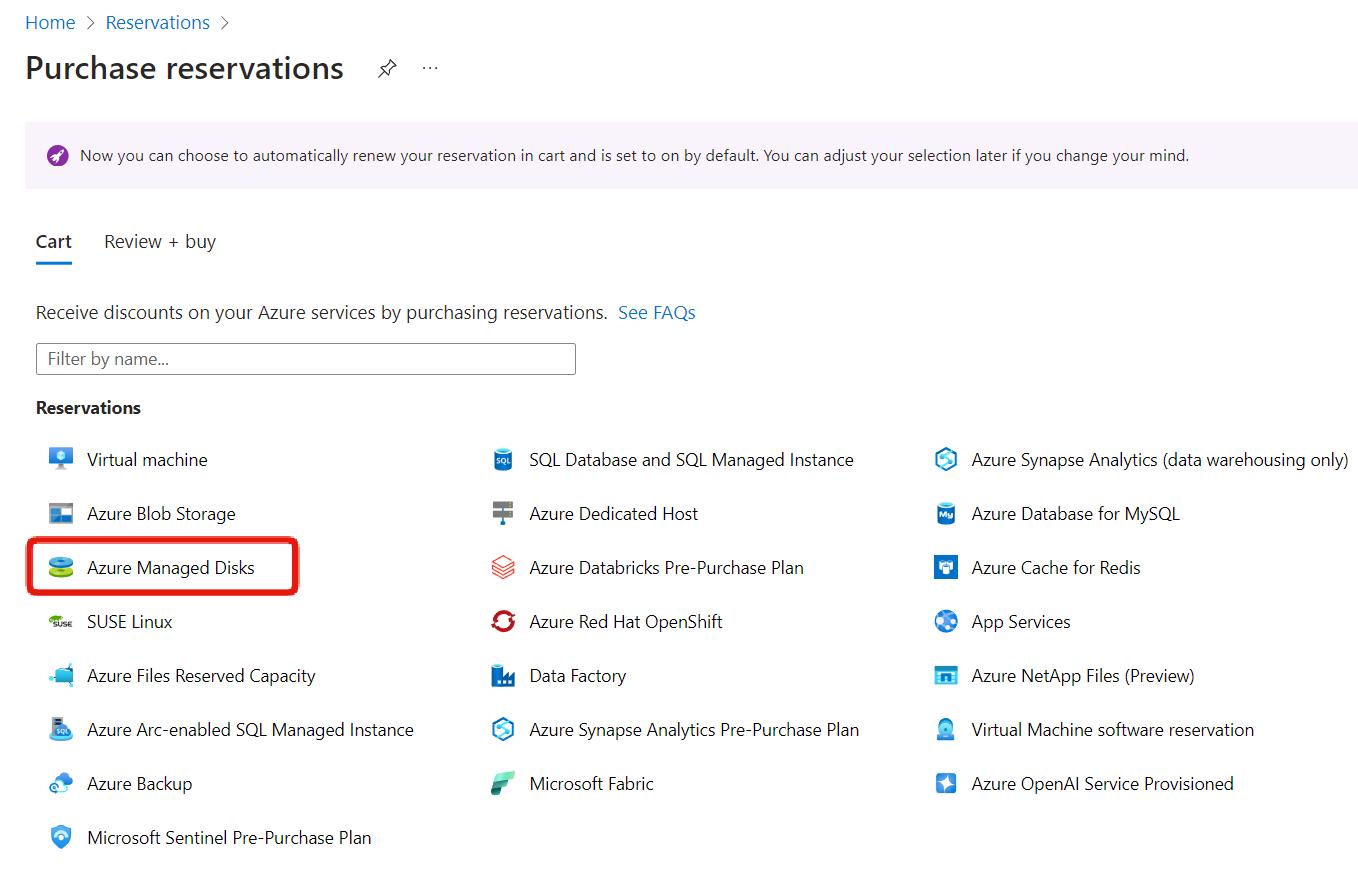Select Azure Dedicated Host reservation
The height and width of the screenshot is (873, 1358).
(614, 514)
